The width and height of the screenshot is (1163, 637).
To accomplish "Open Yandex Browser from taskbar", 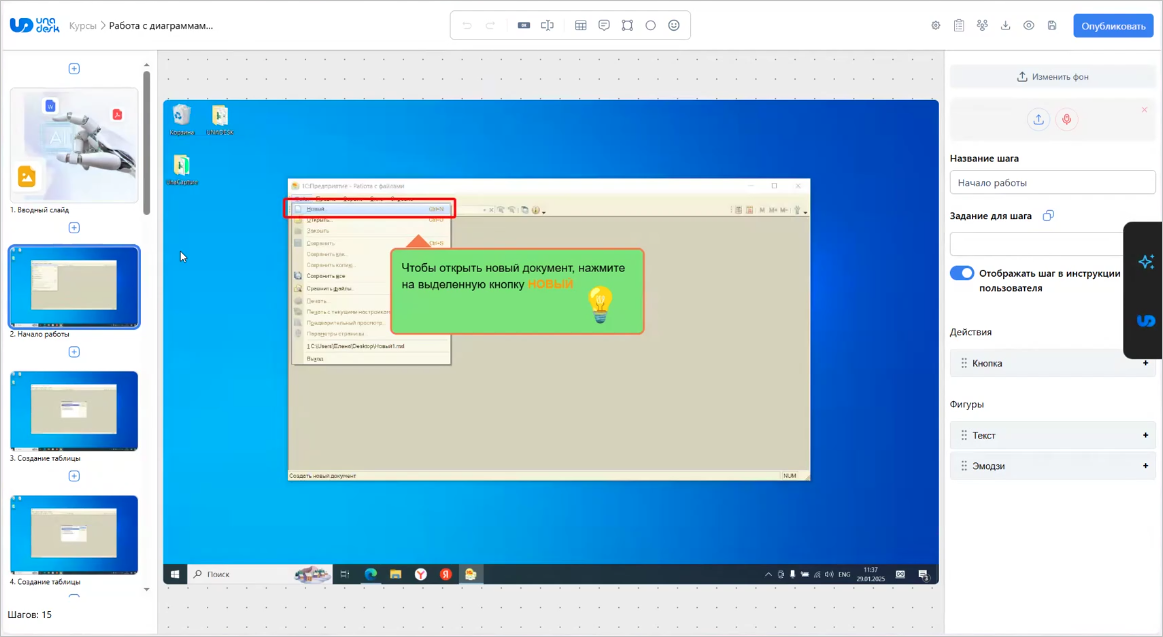I will tap(421, 574).
